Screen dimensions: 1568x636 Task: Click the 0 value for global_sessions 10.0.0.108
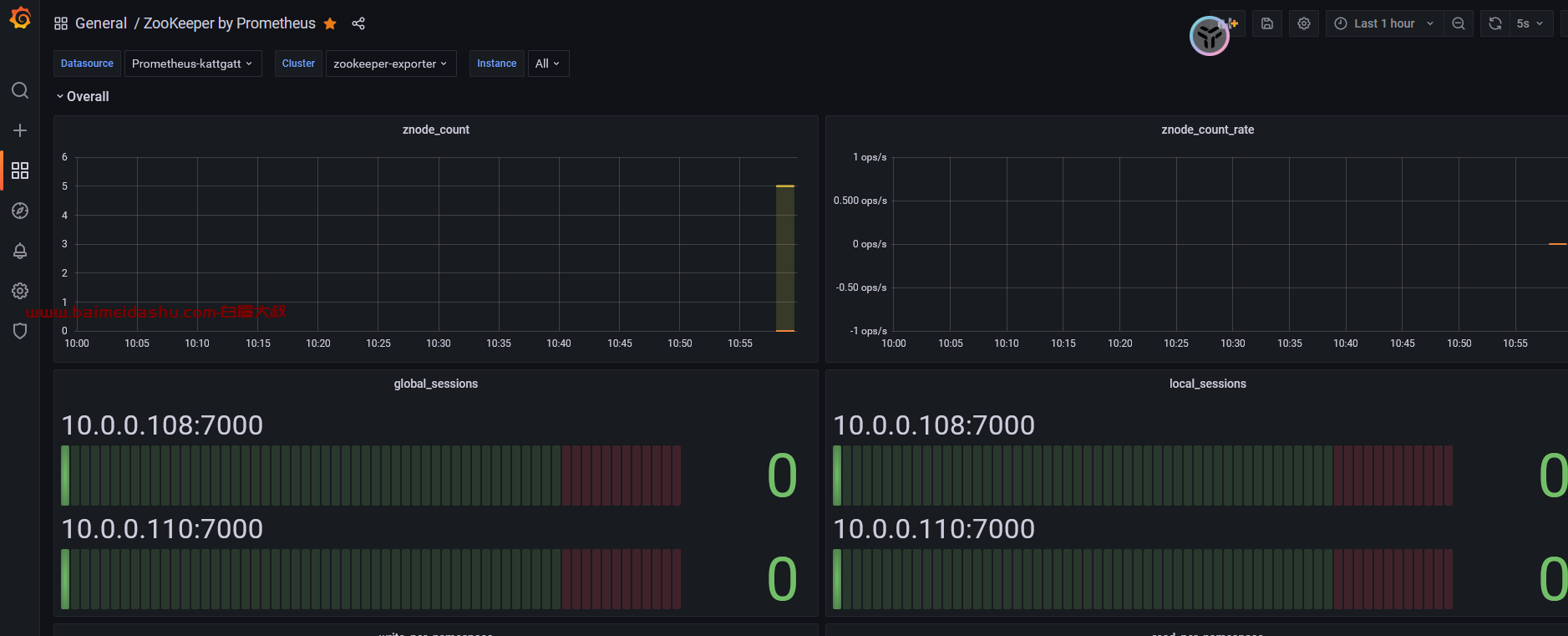(x=782, y=476)
